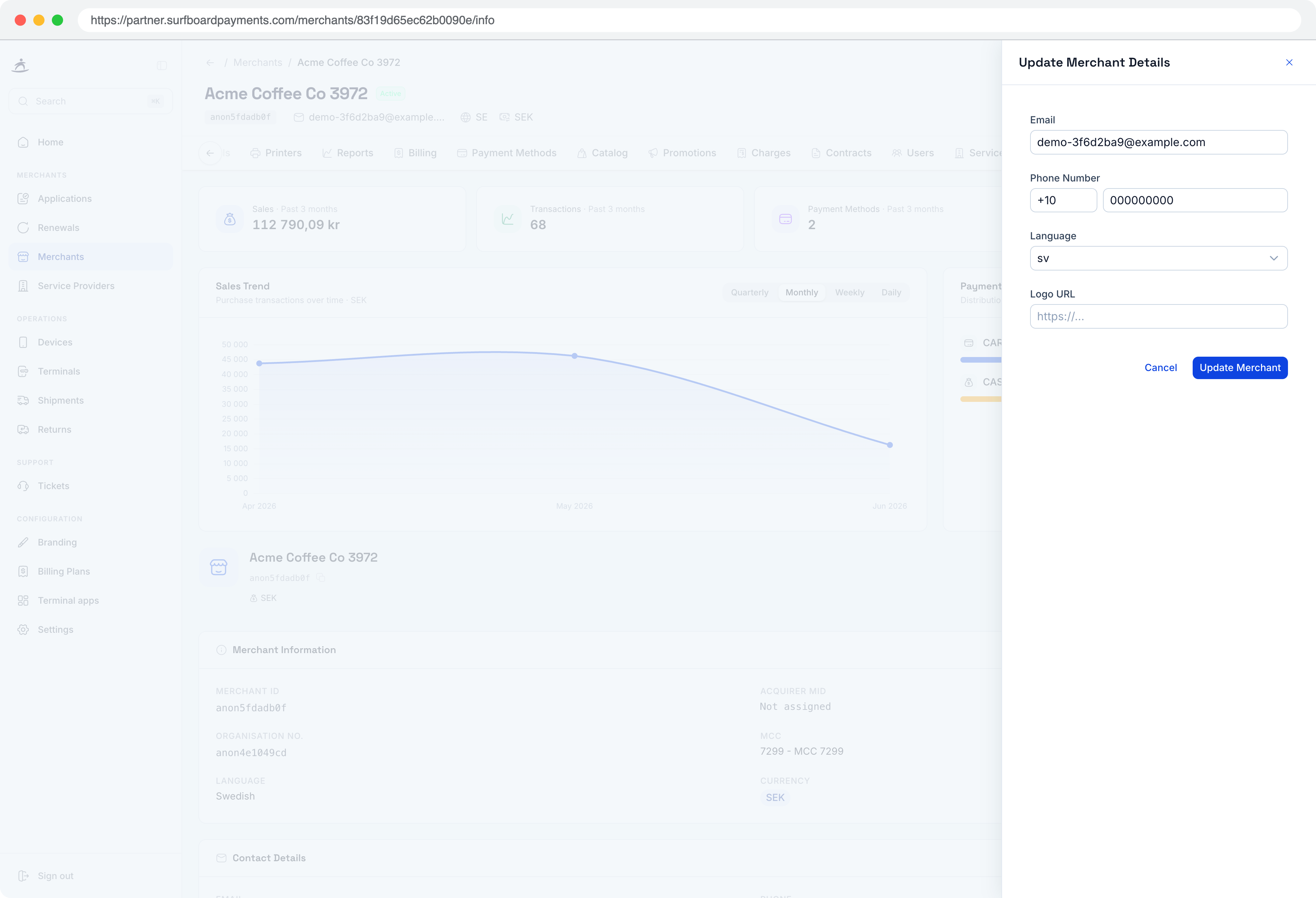
Task: Select the Daily sales trend view
Action: 891,292
